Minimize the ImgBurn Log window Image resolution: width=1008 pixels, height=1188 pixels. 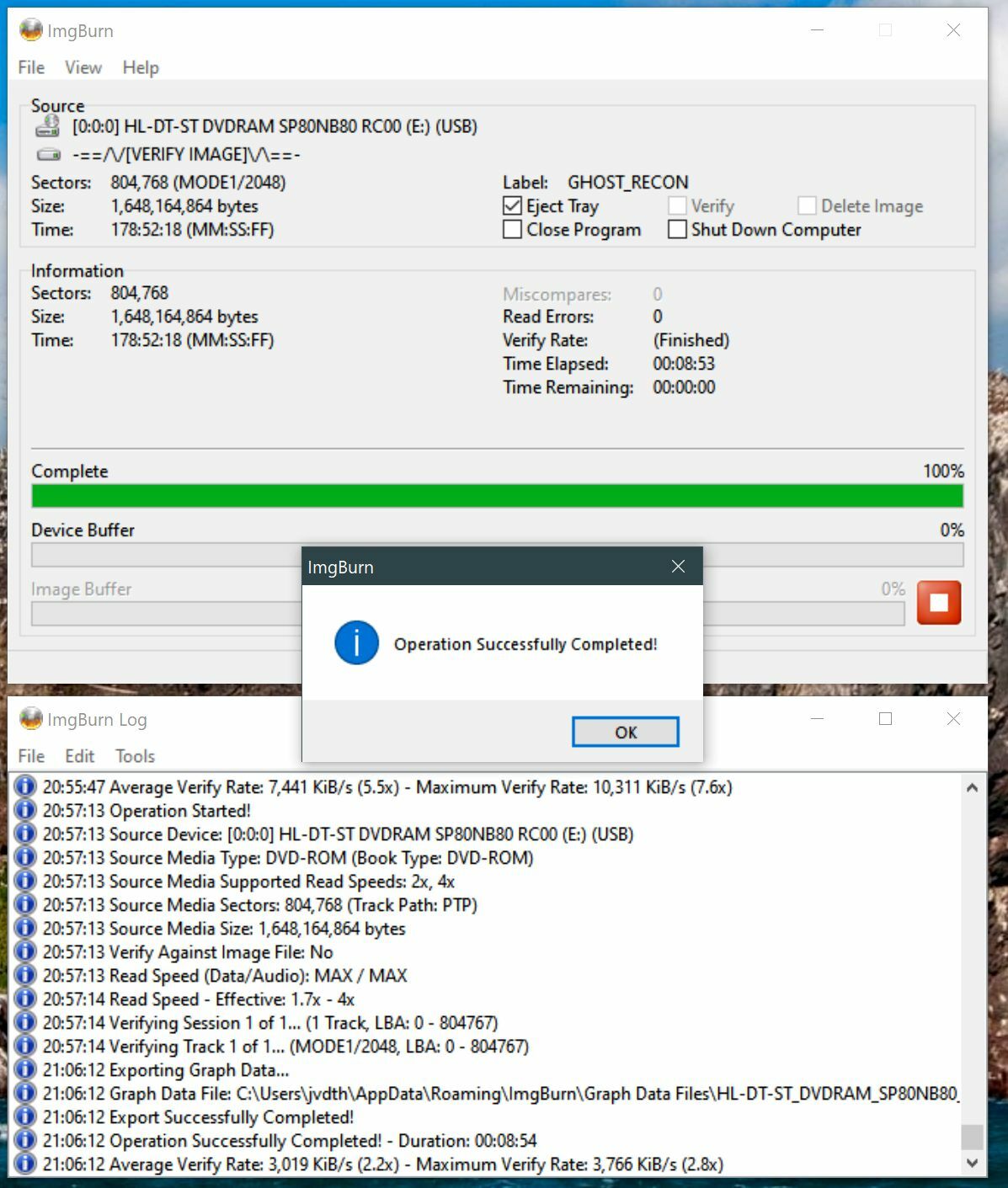[818, 718]
